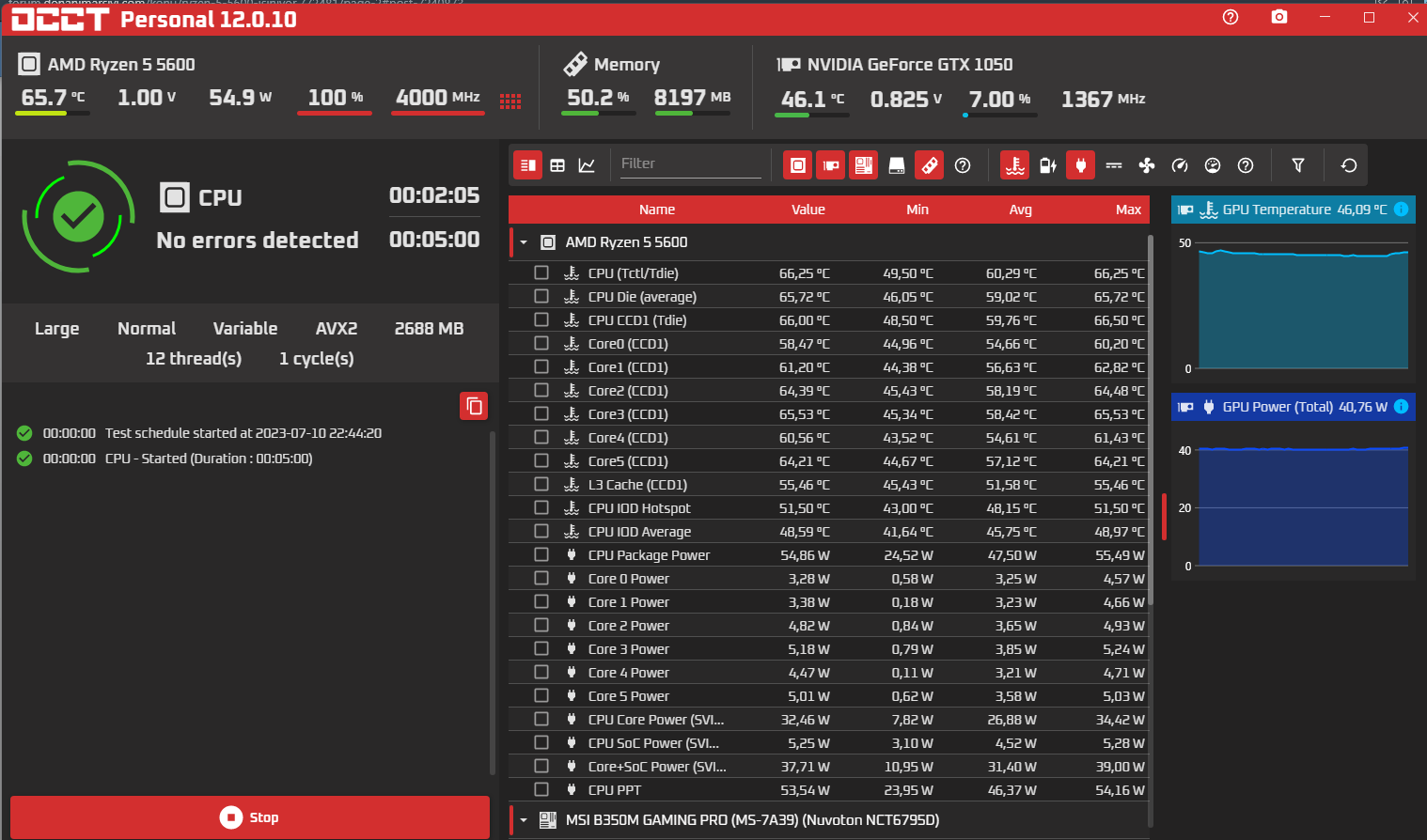Screen dimensions: 1427x840
Task: Switch to the graph-only view
Action: click(587, 165)
